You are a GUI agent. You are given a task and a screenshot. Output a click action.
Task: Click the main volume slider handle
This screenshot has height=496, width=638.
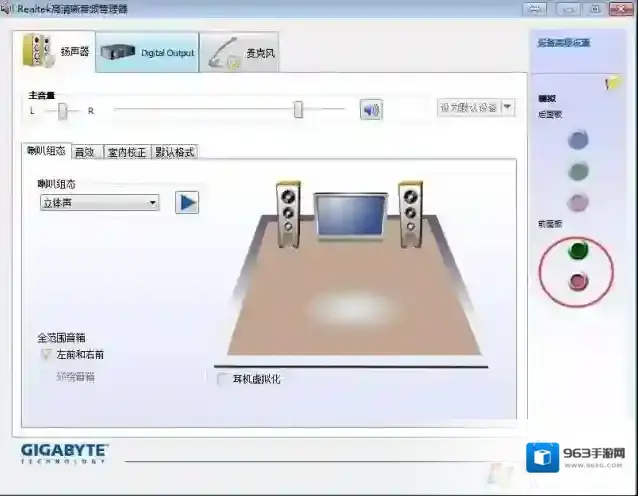coord(298,109)
